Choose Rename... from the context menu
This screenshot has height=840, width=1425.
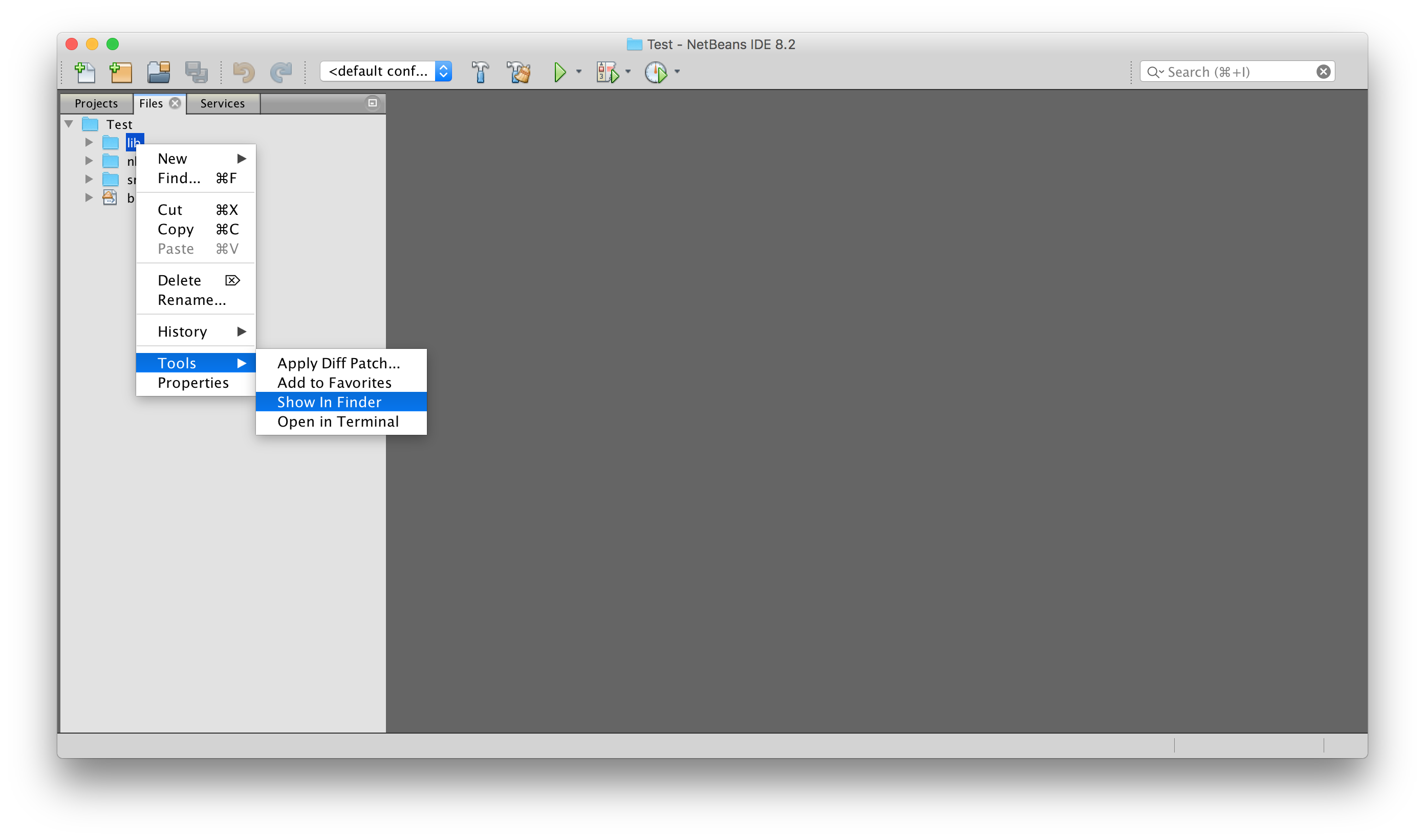click(x=196, y=300)
